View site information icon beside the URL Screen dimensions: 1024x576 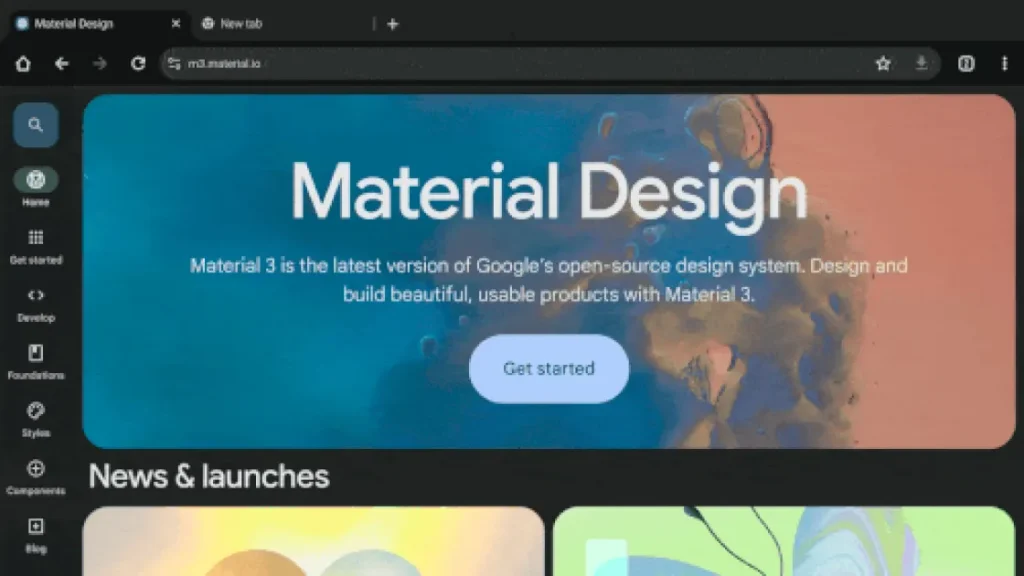pyautogui.click(x=174, y=64)
